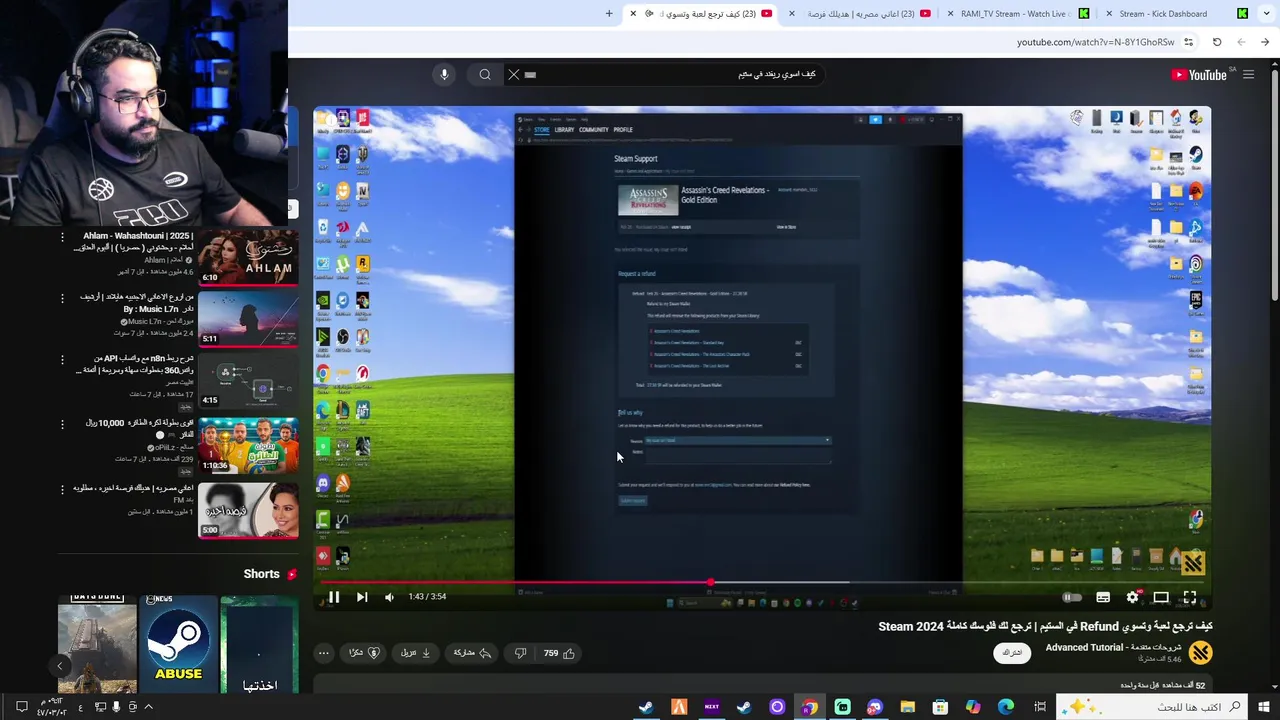
Task: Open the share button under video
Action: 472,653
